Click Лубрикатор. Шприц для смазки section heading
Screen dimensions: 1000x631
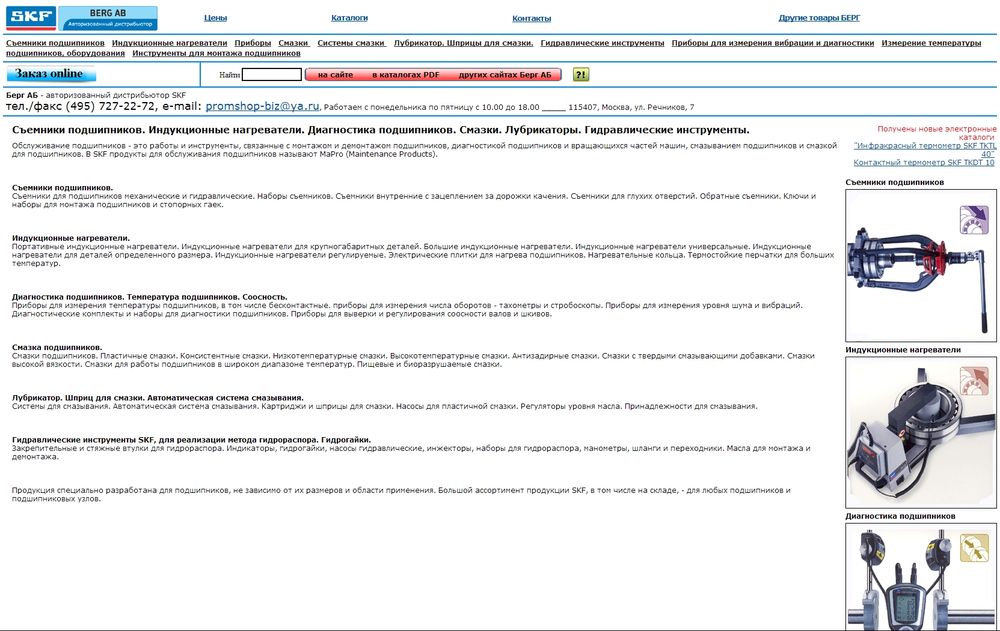click(158, 398)
